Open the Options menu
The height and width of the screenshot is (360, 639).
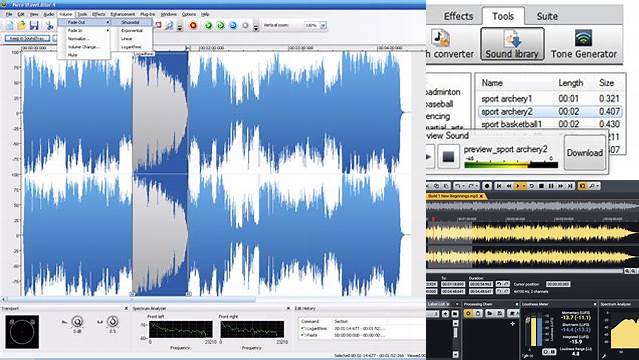(189, 14)
